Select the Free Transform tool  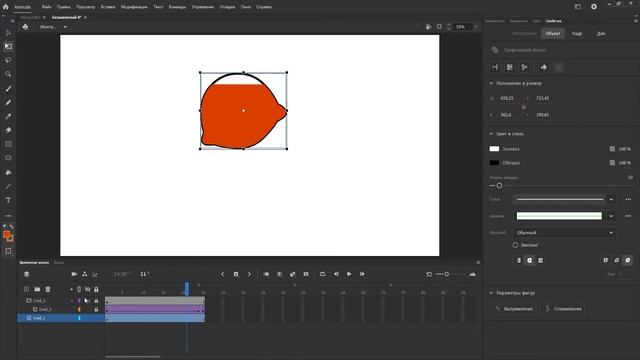[x=8, y=47]
